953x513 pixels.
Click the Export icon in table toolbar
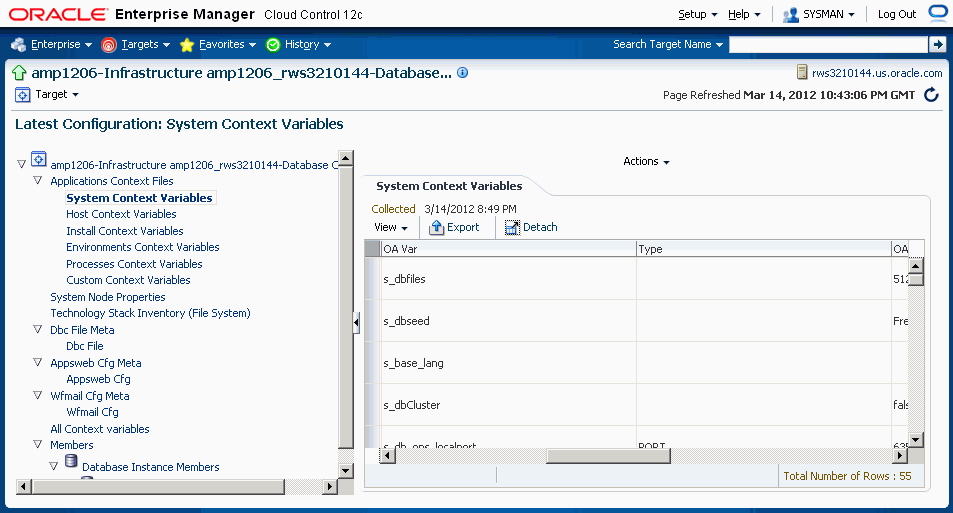436,227
